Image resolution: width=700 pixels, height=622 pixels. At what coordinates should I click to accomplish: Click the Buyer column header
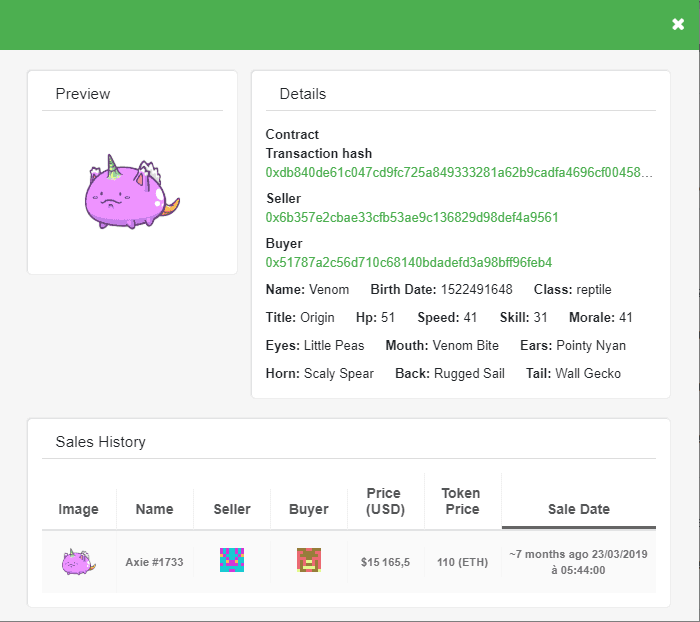[308, 509]
